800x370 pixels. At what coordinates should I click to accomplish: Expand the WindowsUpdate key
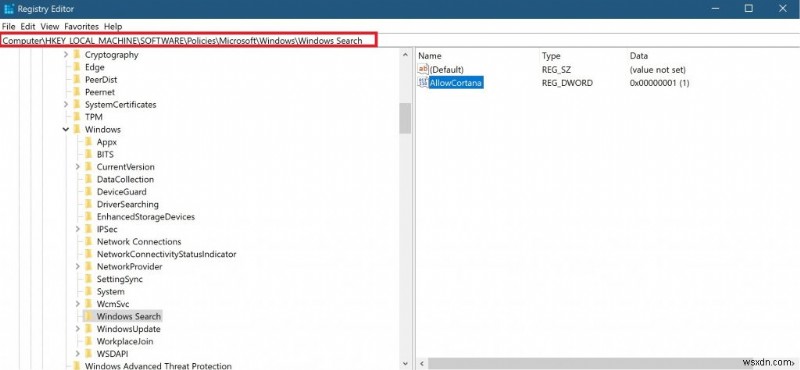point(78,329)
